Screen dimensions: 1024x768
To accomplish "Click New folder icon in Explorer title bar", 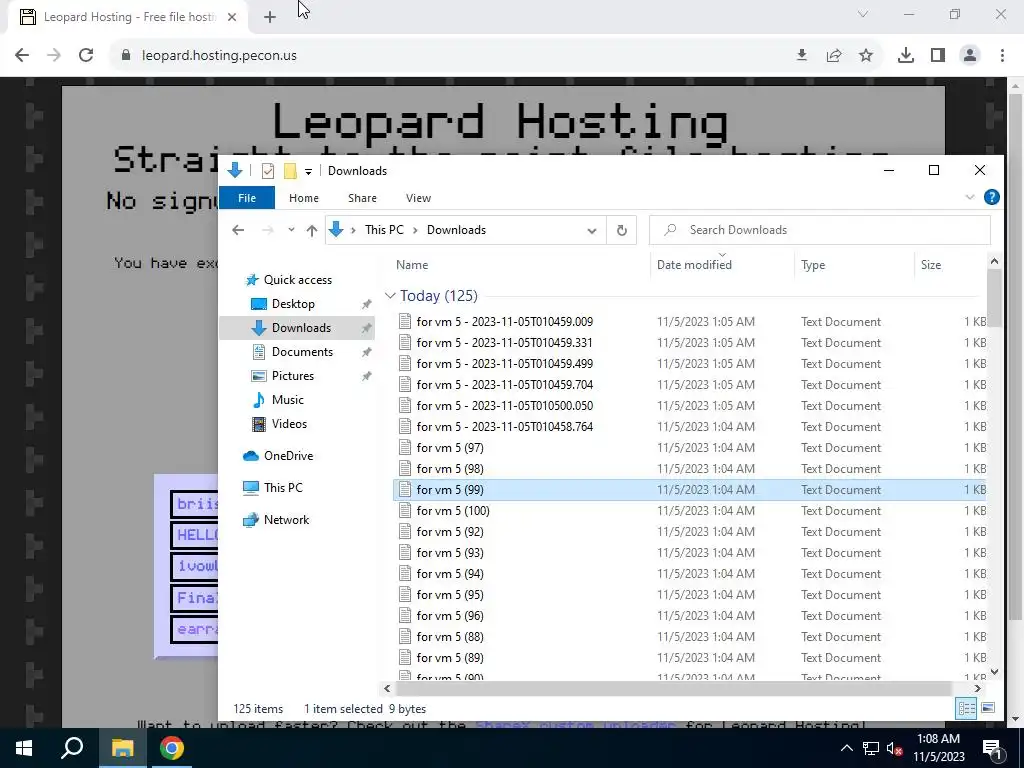I will tap(290, 171).
